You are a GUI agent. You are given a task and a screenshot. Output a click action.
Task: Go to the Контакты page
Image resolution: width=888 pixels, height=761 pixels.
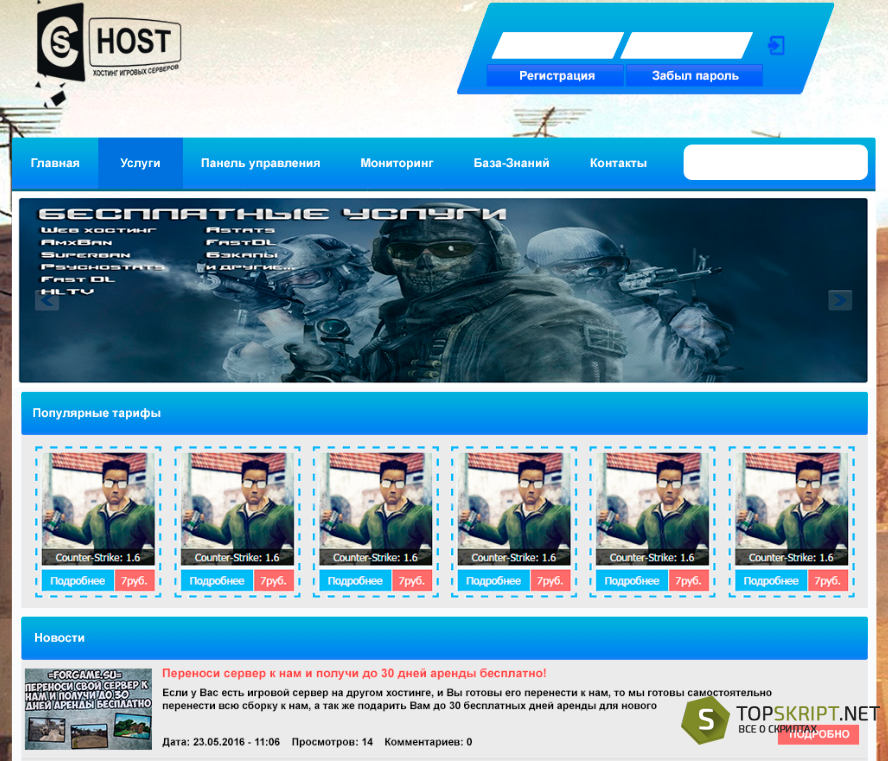click(618, 163)
